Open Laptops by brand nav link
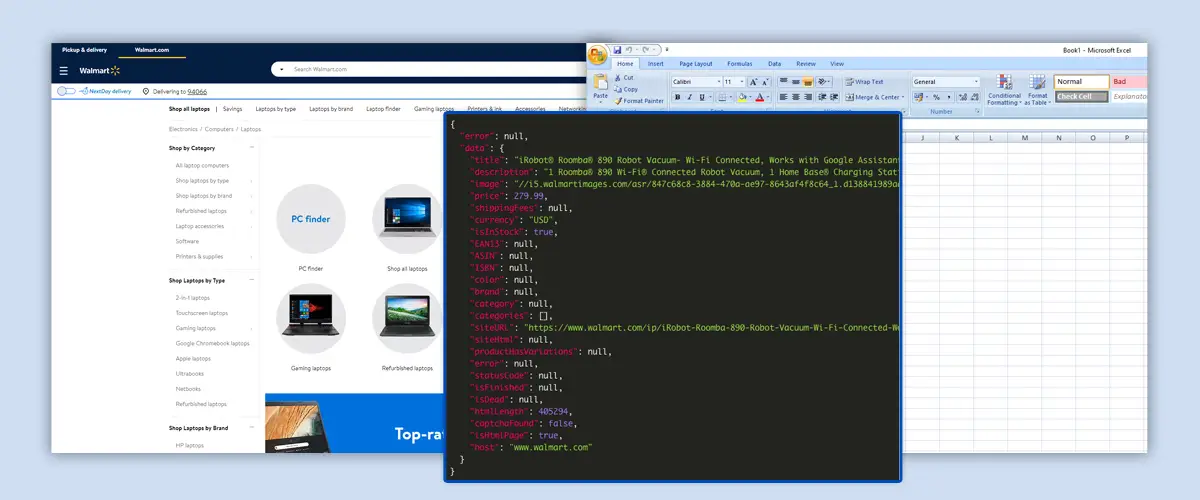Viewport: 1200px width, 500px height. 331,108
